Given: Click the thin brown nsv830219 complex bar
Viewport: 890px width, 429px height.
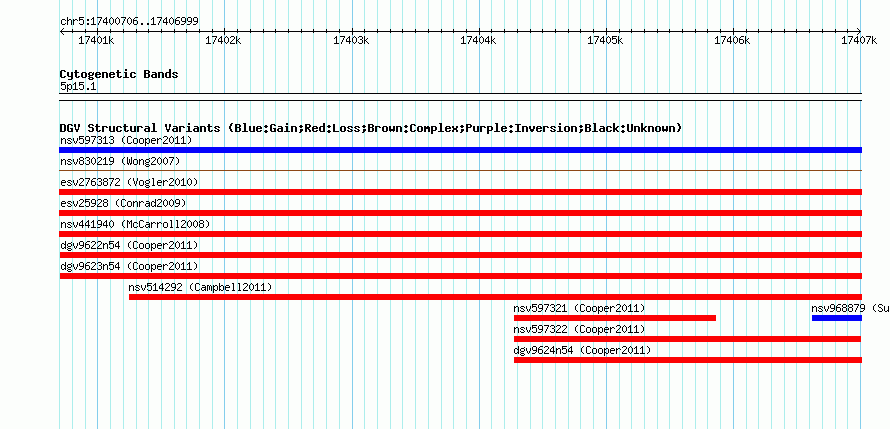Looking at the screenshot, I should pos(460,170).
